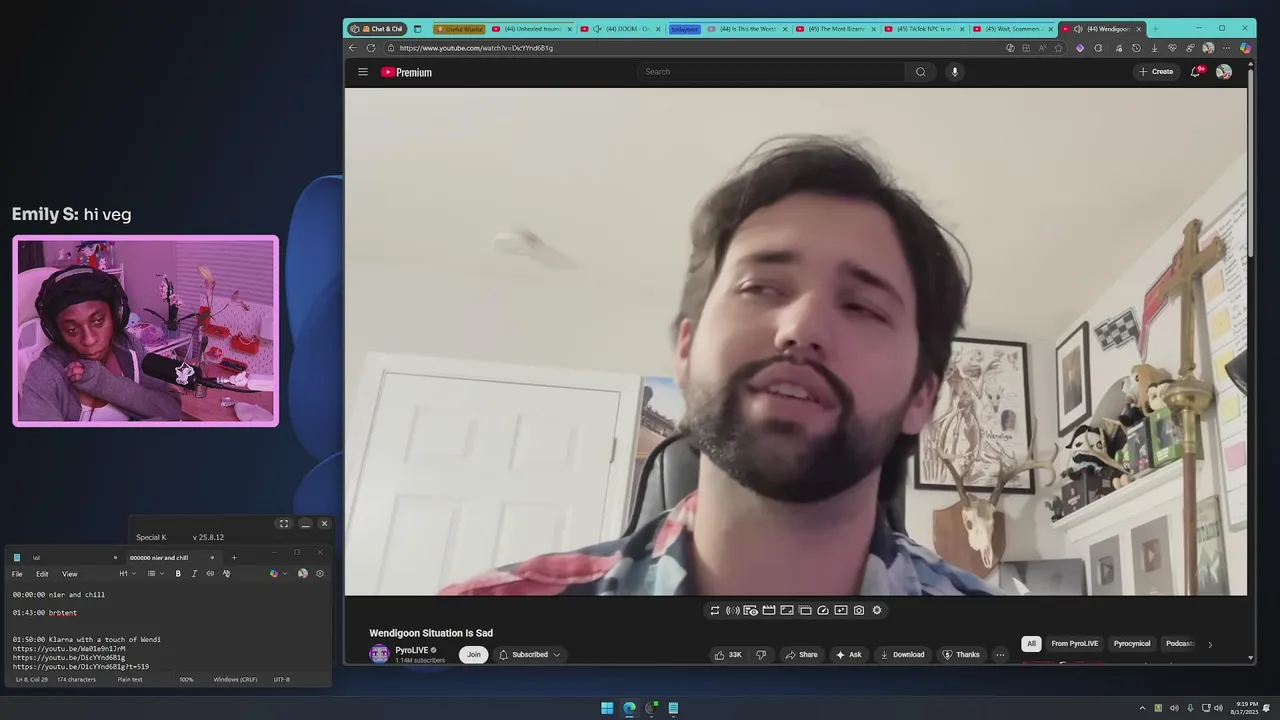Expand the Subscribed notification dropdown
1280x720 pixels.
pos(530,655)
